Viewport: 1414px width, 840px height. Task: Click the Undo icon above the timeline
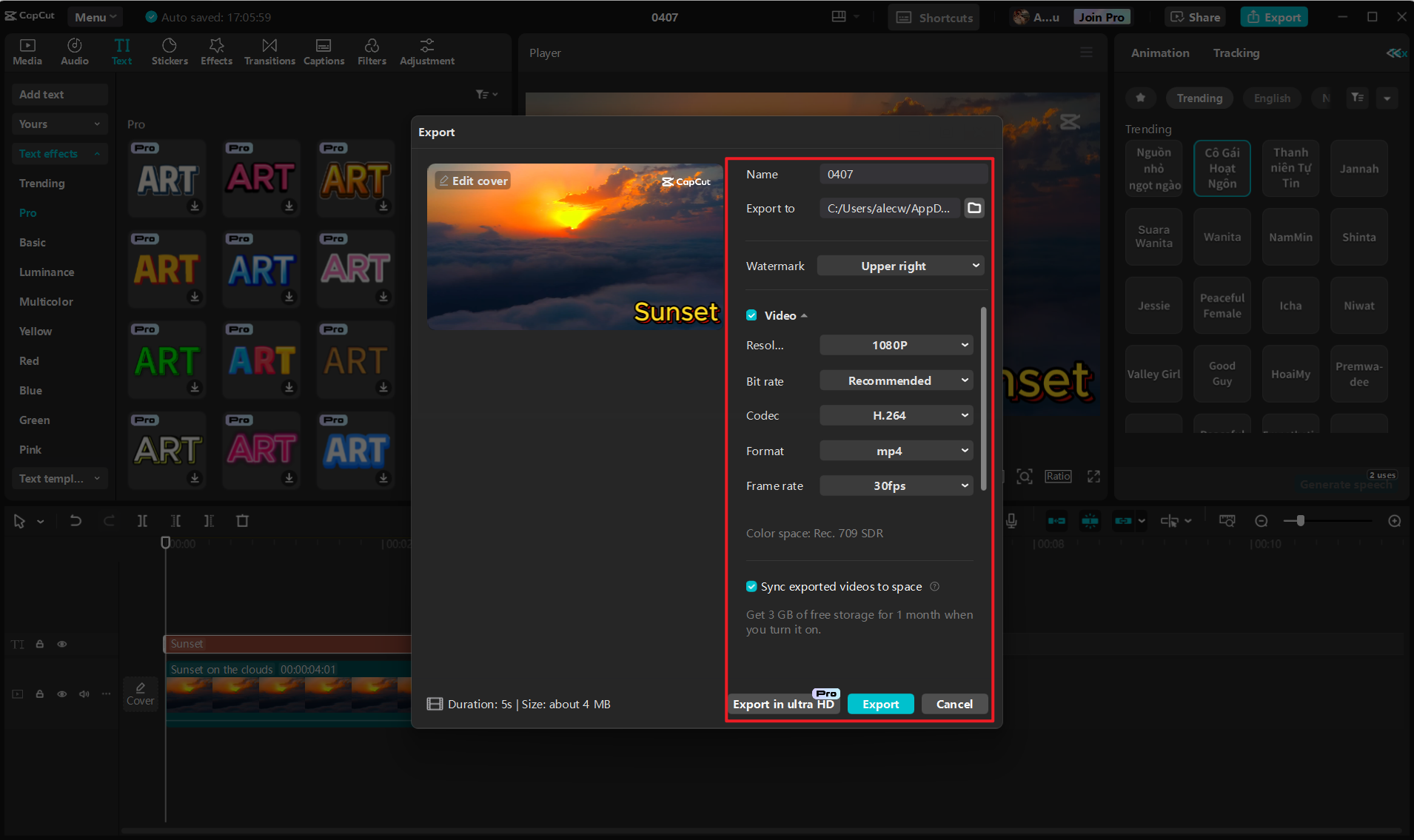pos(75,520)
